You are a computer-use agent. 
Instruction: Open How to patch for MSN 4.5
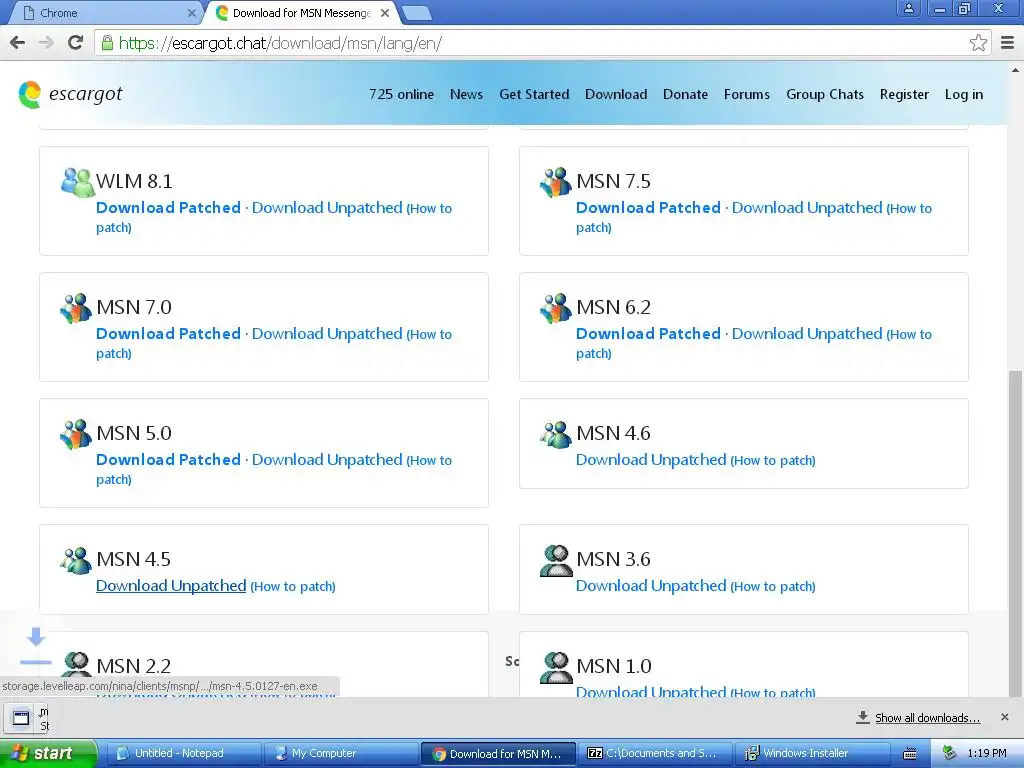click(x=293, y=586)
